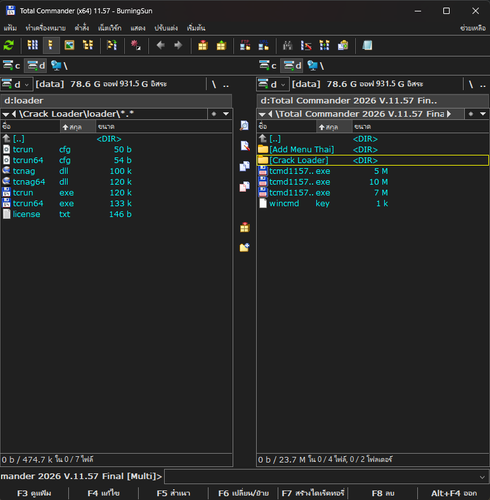Enable thumbnail view in the toolbar
This screenshot has width=490, height=500.
69,45
